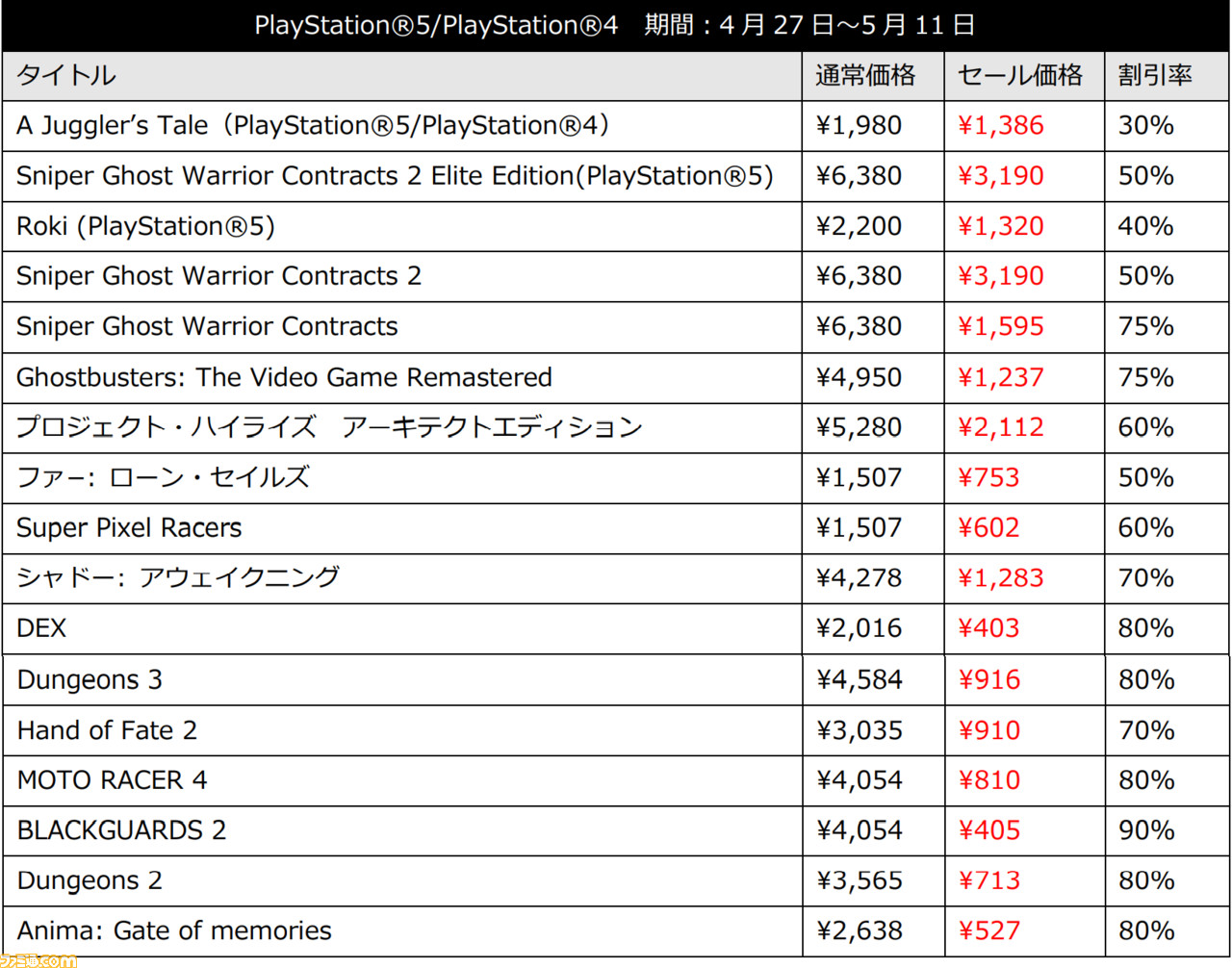Click regular price ¥4,584

(x=859, y=680)
